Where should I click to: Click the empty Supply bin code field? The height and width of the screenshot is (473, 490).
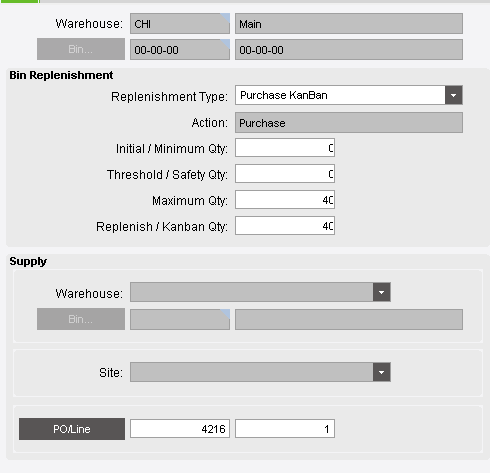coord(180,320)
